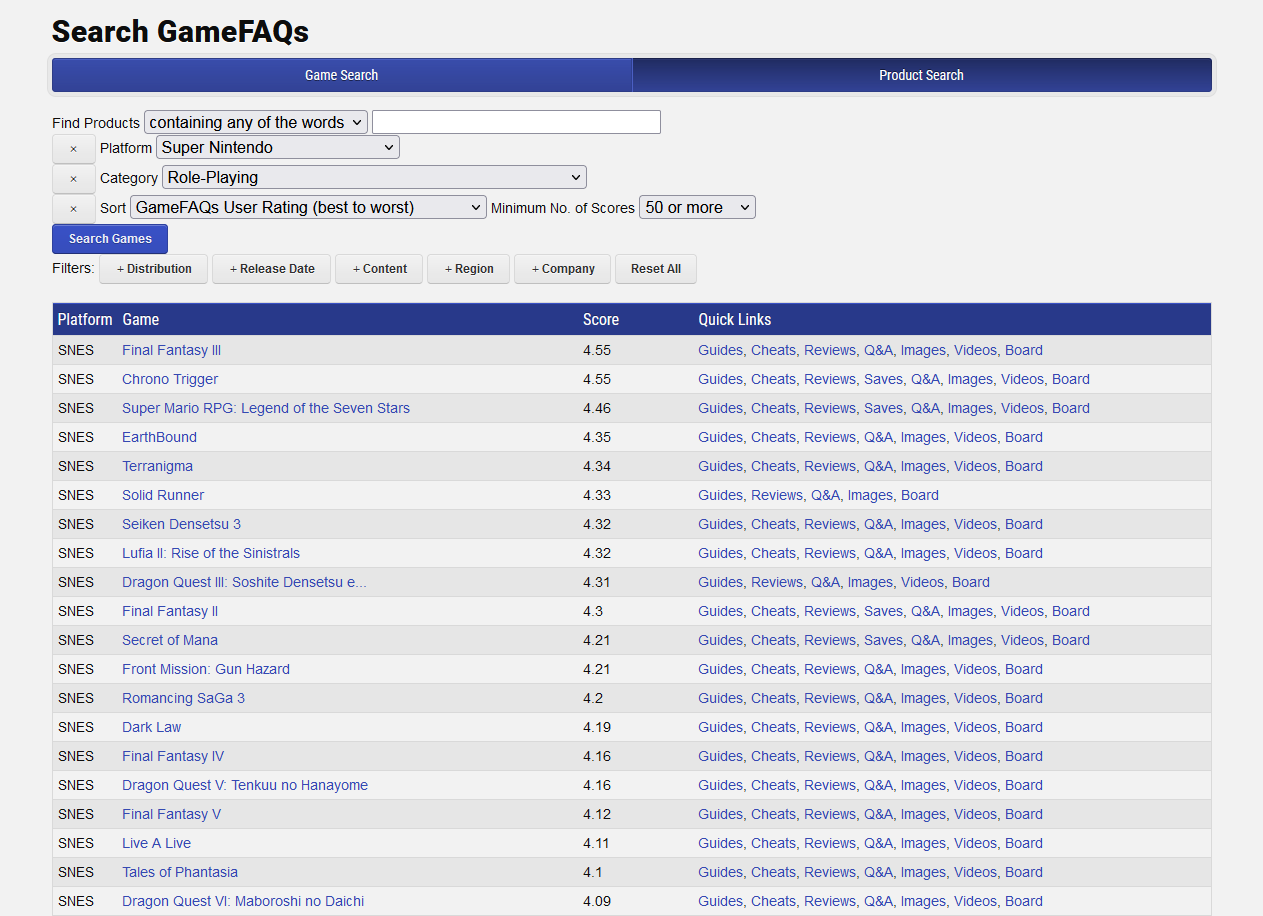1263x916 pixels.
Task: Open the Final Fantasy II game link
Action: click(170, 611)
